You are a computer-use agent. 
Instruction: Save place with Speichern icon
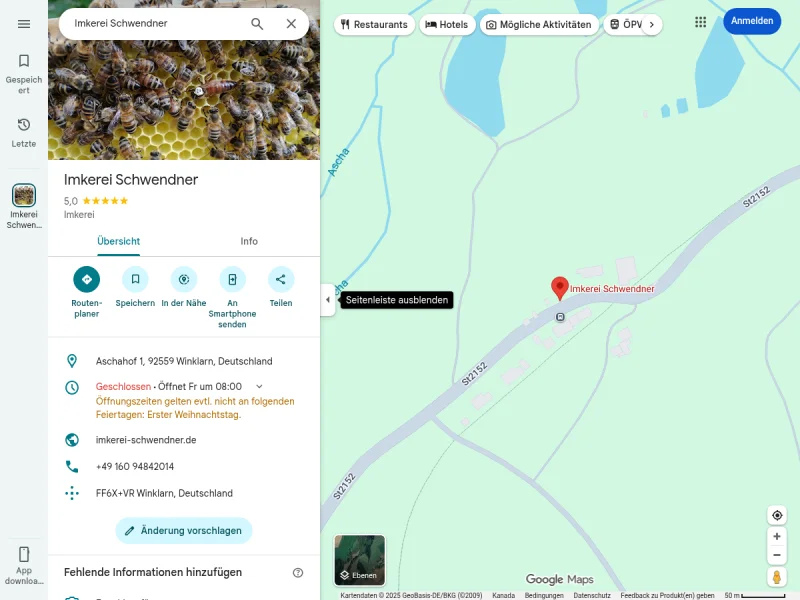coord(135,280)
